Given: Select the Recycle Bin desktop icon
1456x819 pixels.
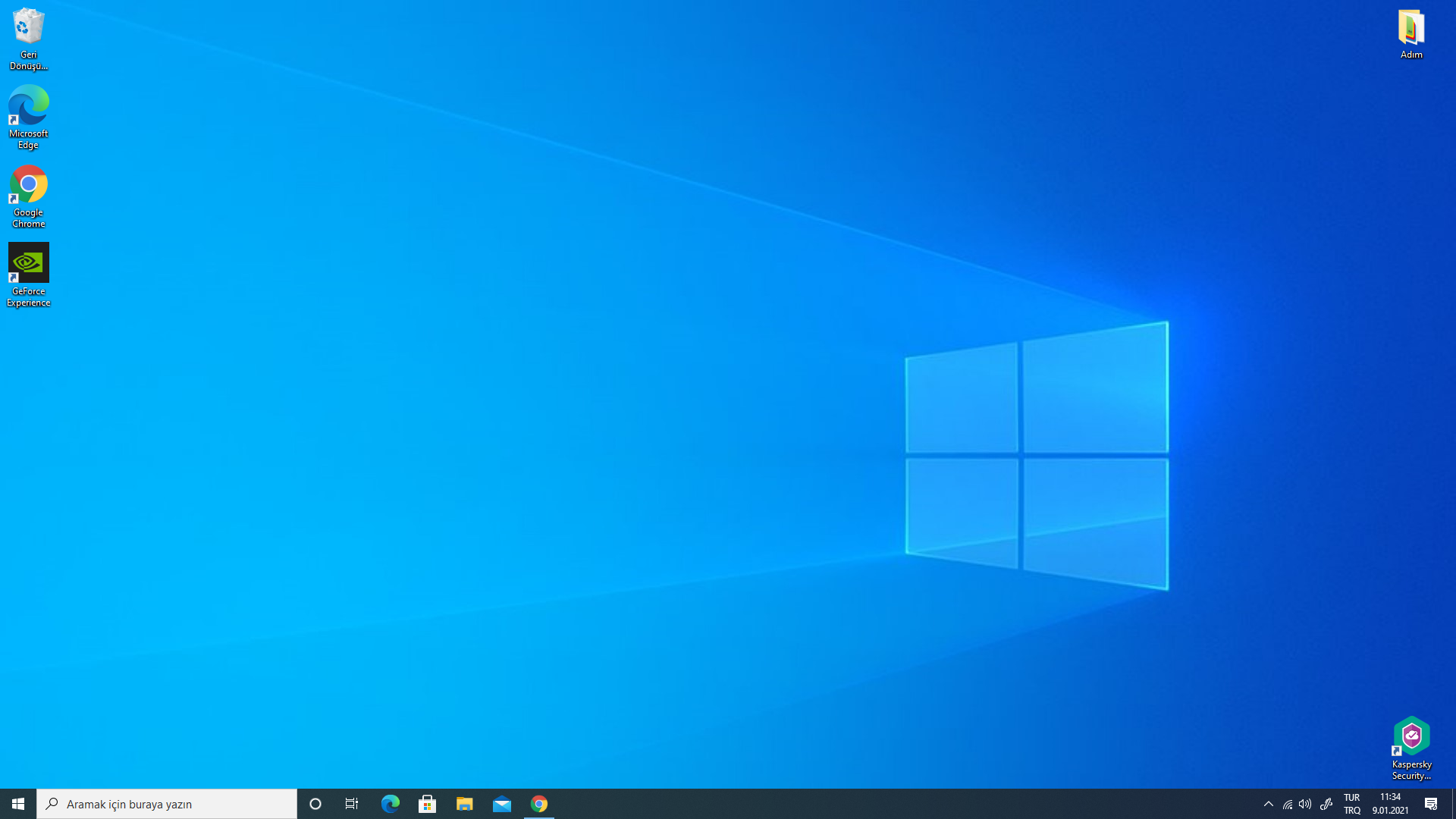Looking at the screenshot, I should pos(28,38).
